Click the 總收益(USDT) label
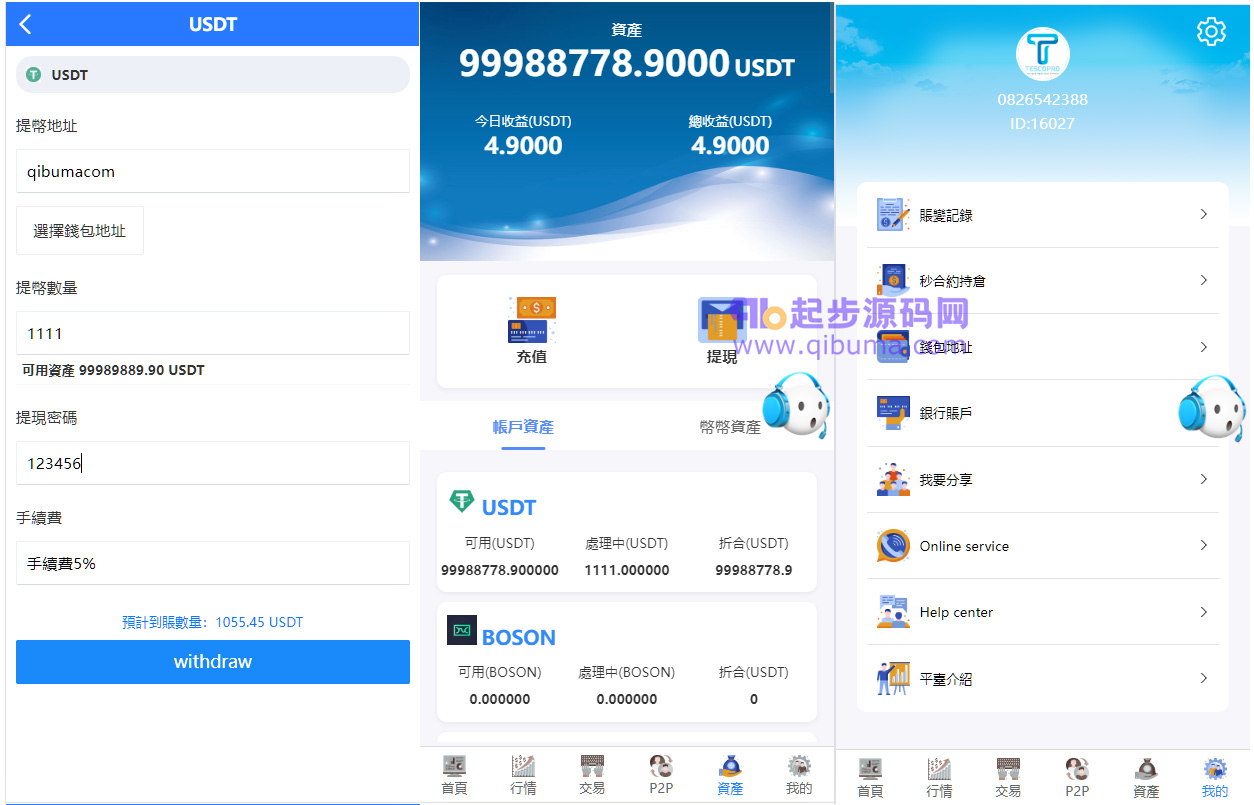The image size is (1254, 805). [x=730, y=121]
